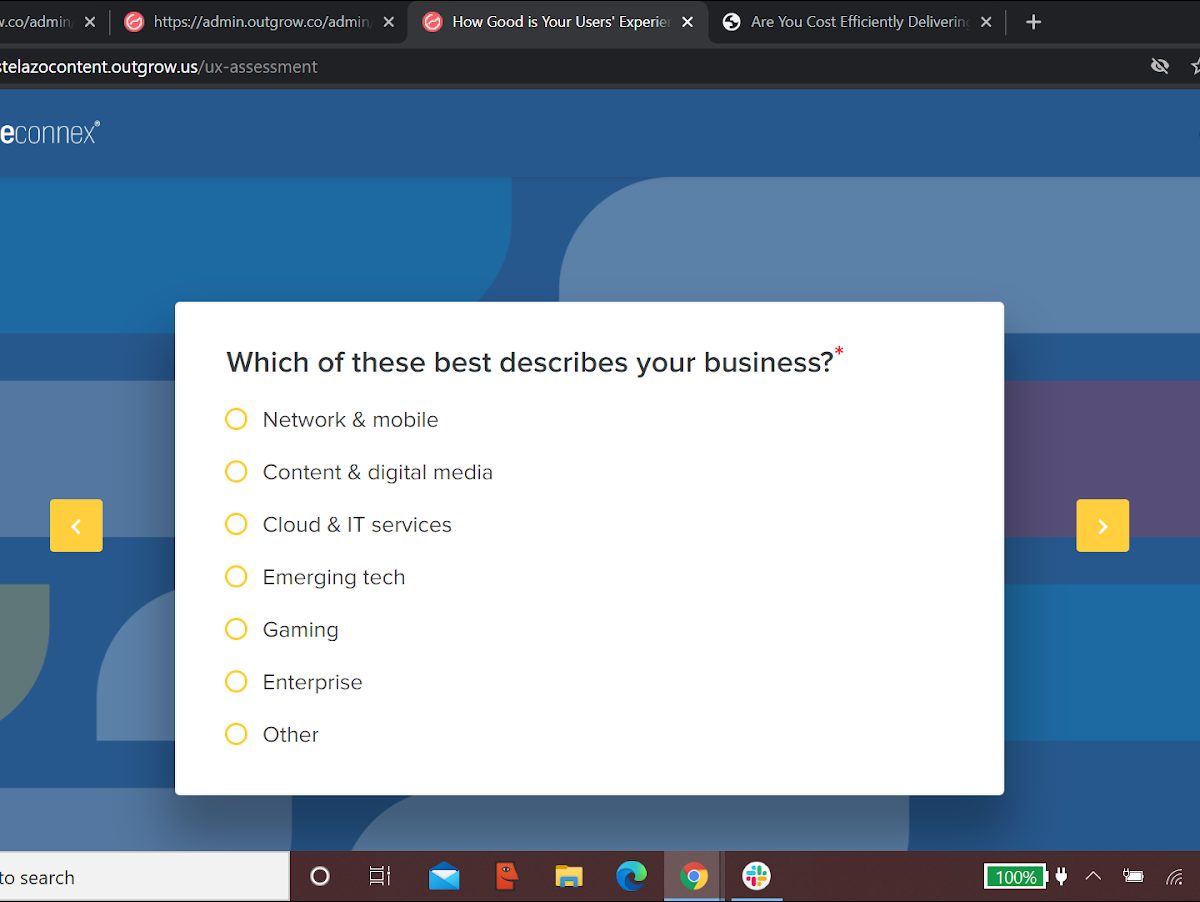Select Cloud & IT services option
The height and width of the screenshot is (902, 1200).
click(x=236, y=524)
